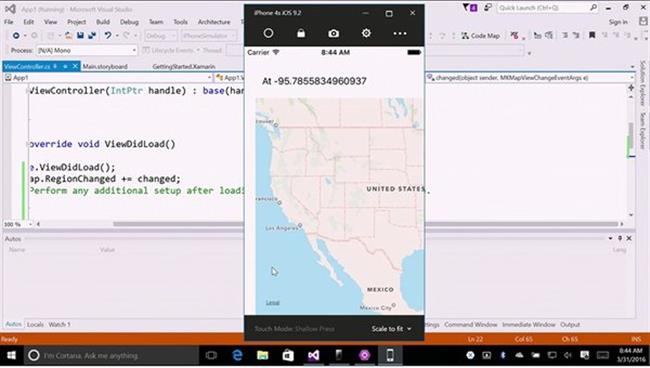Toggle auto-hide pin on Autos panel

click(x=620, y=238)
